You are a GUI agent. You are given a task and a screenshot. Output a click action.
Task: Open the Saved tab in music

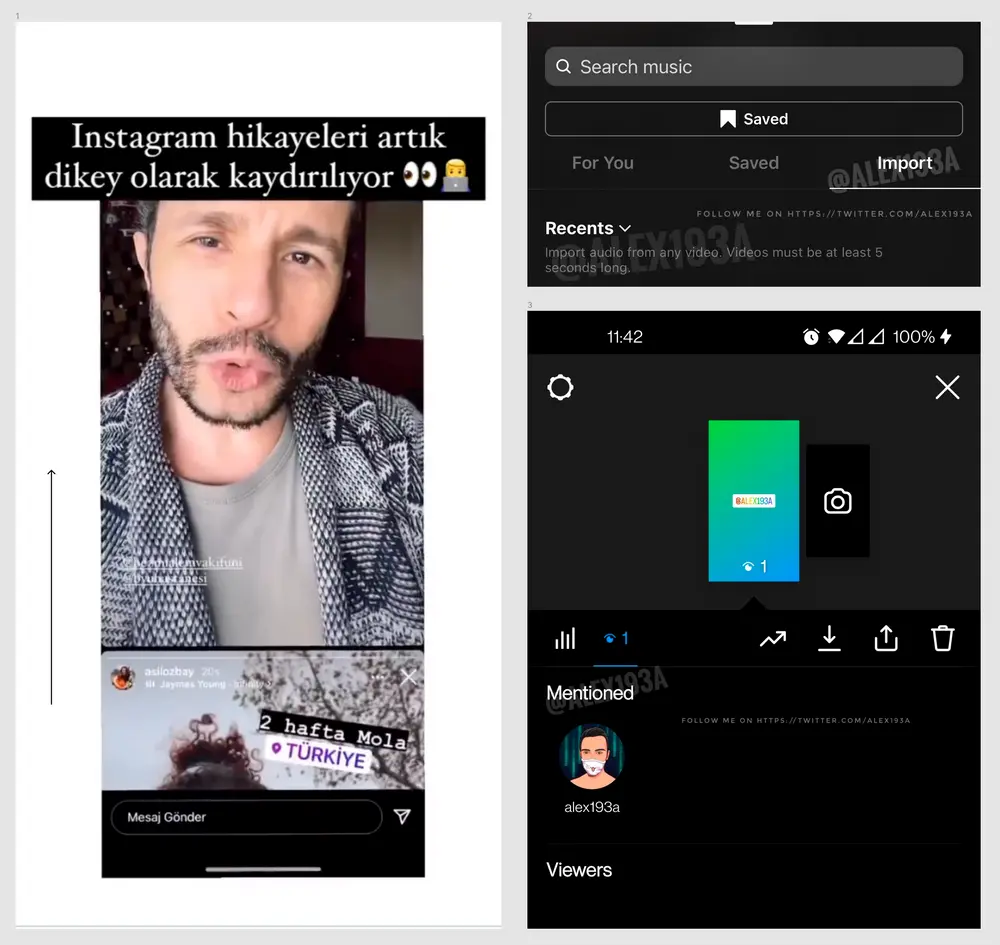[x=753, y=163]
